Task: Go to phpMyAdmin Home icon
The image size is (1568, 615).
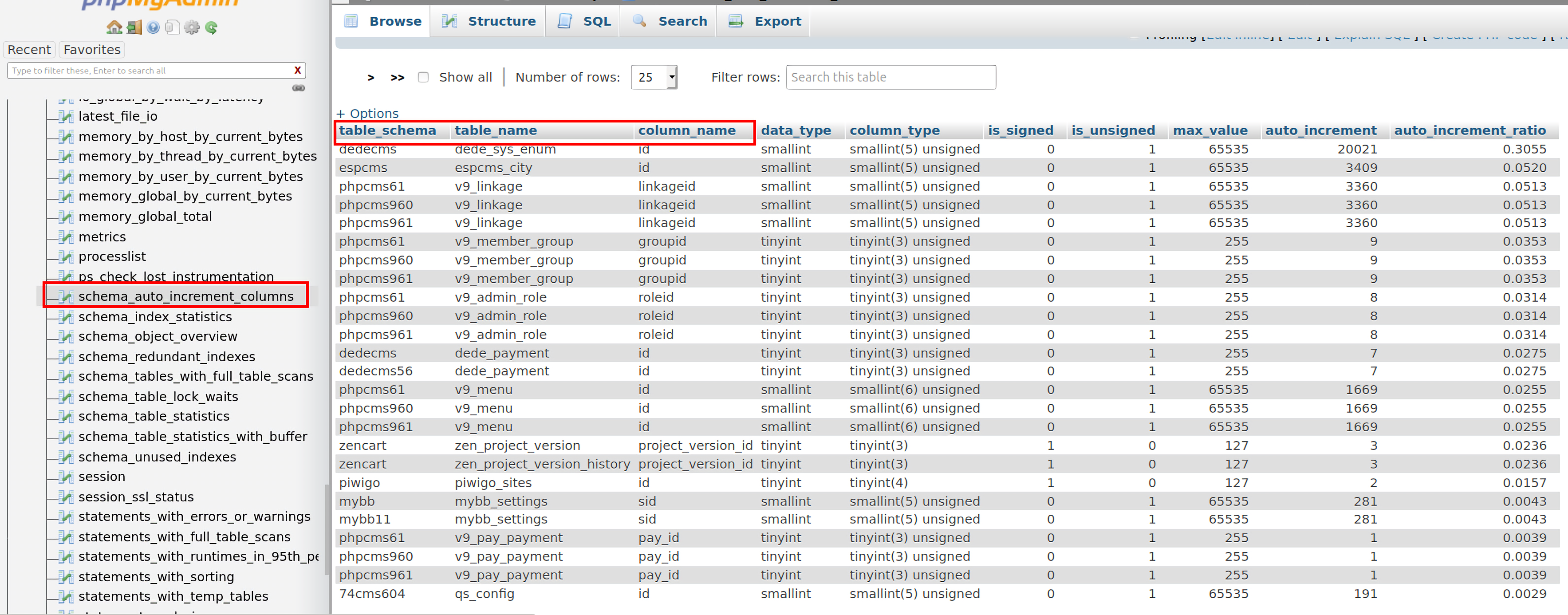Action: click(114, 27)
